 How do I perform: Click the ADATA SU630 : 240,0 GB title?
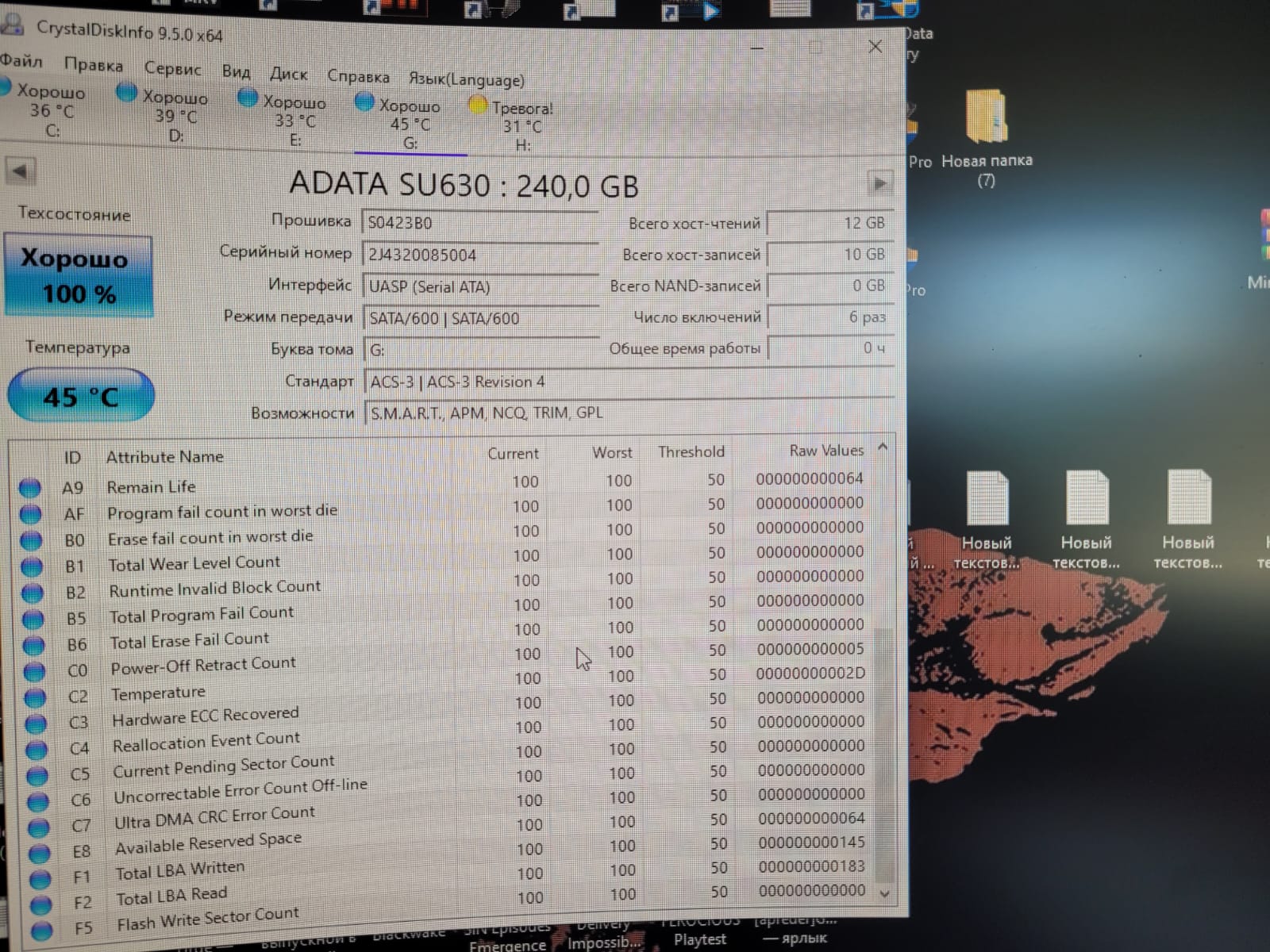pos(464,185)
